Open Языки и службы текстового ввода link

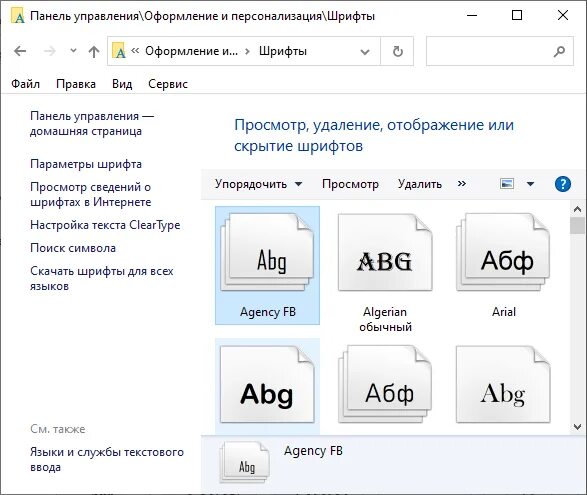tap(107, 459)
